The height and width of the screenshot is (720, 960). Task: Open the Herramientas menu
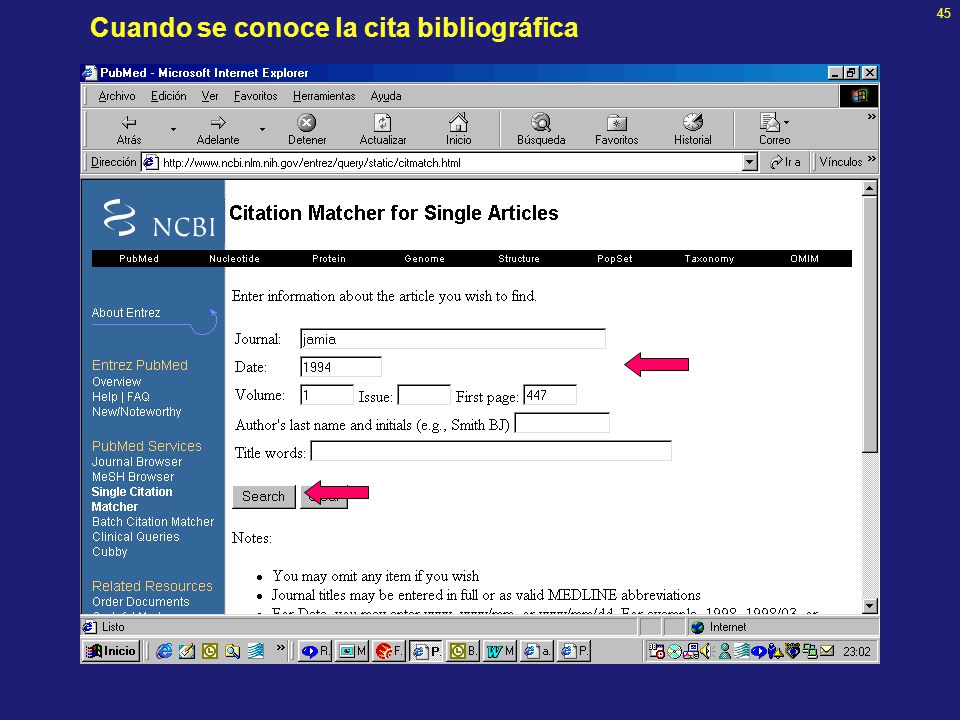click(x=324, y=96)
